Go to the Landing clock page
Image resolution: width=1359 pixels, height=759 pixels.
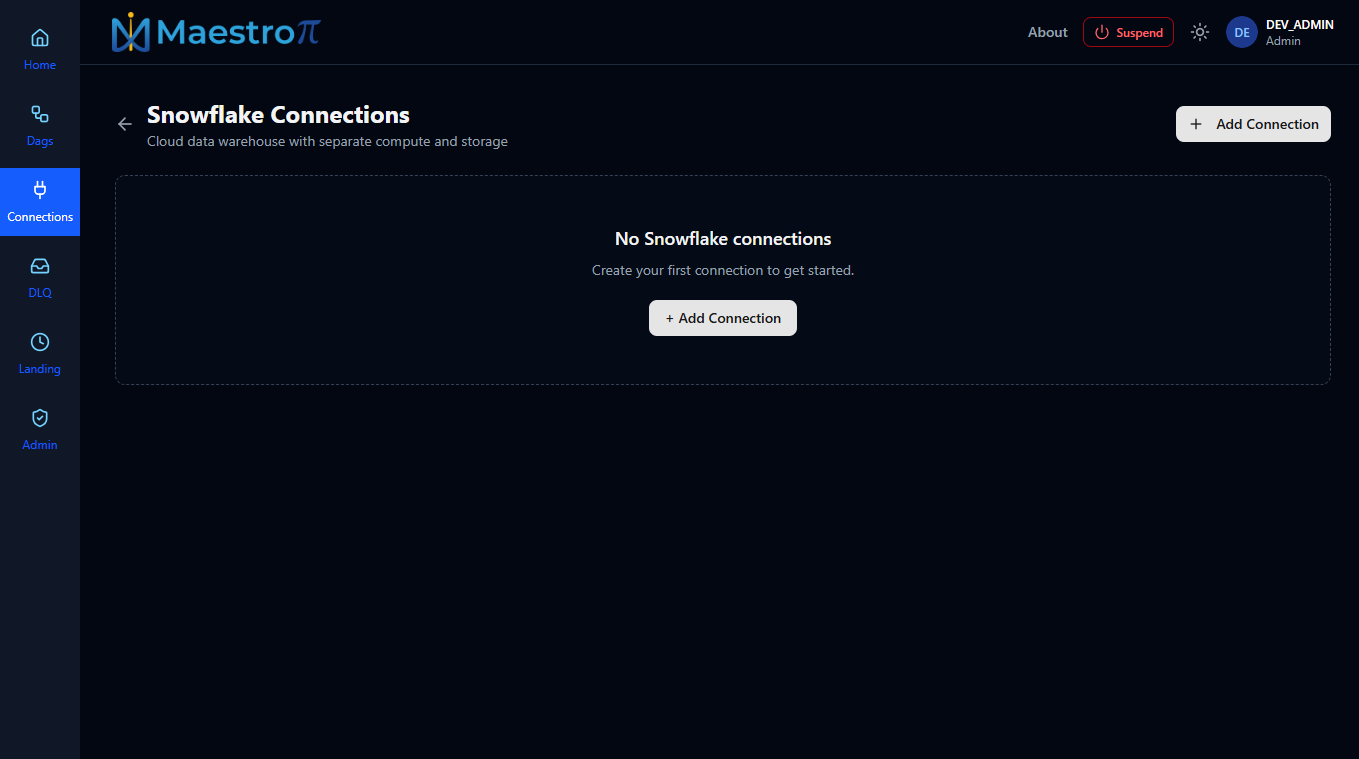(40, 354)
